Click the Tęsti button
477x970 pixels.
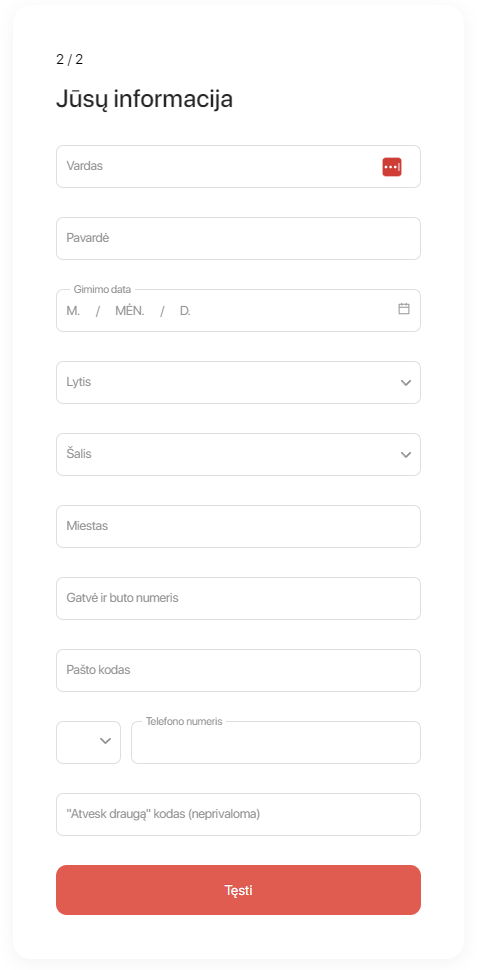[x=238, y=890]
